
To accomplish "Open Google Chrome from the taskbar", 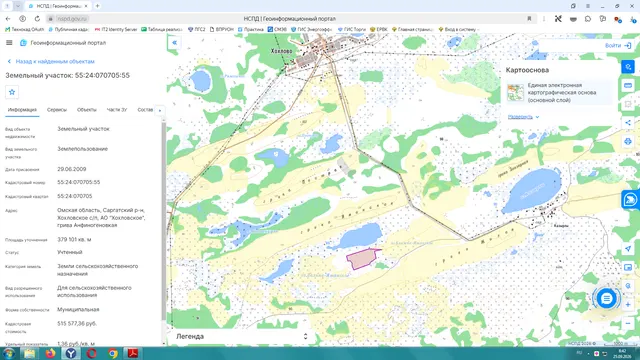I will [x=113, y=353].
